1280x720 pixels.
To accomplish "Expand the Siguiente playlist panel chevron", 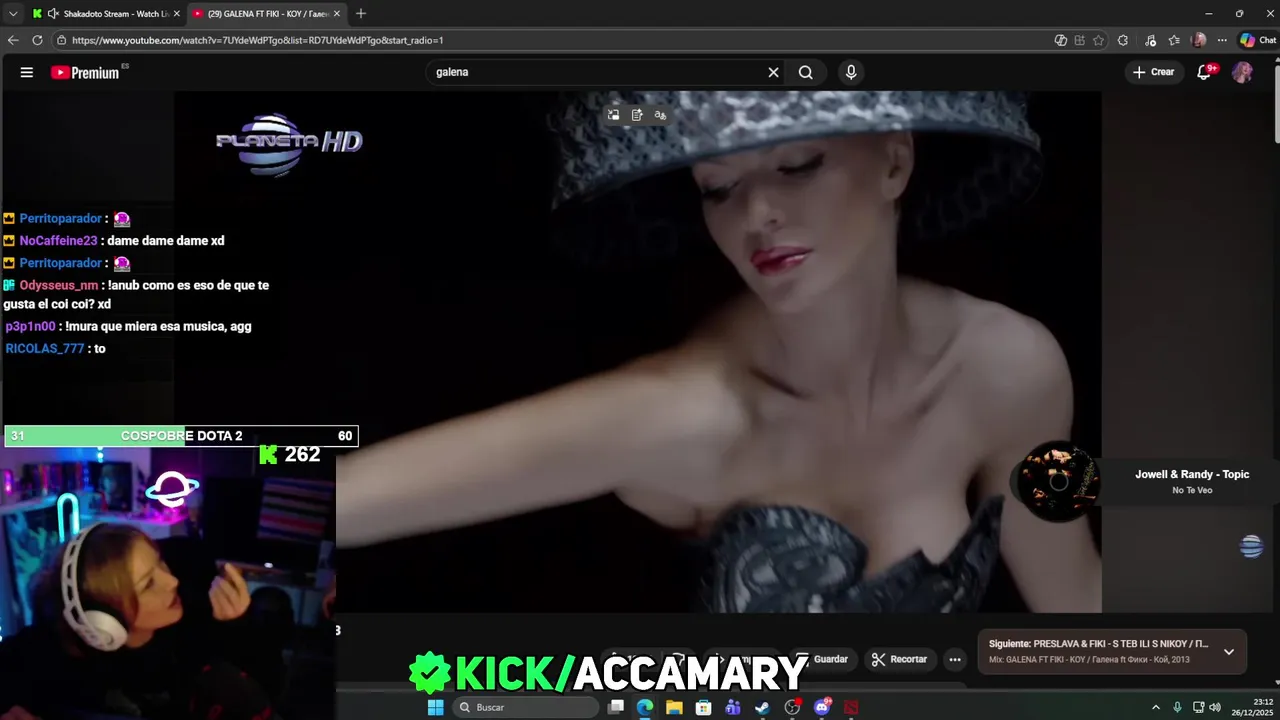I will point(1229,651).
